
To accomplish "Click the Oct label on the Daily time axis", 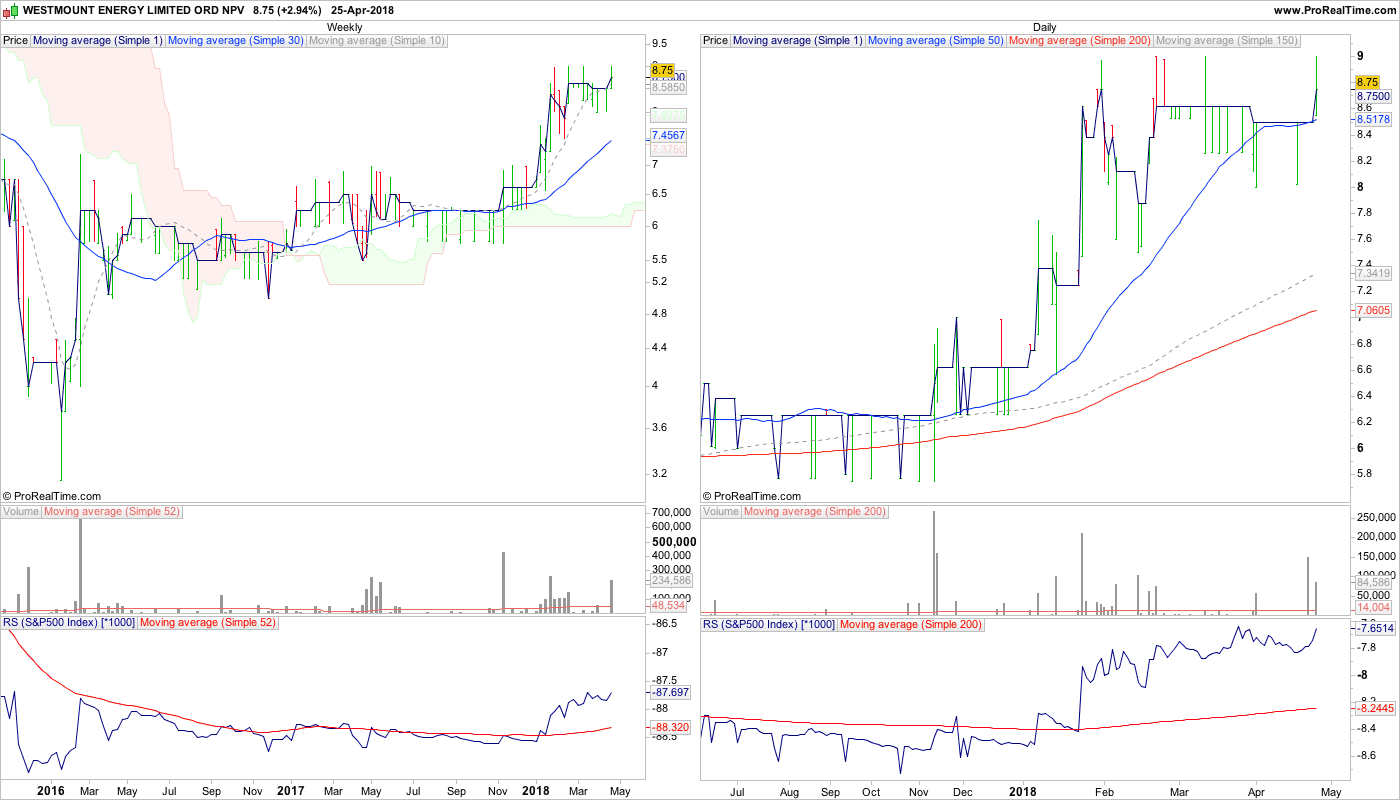I will (871, 792).
